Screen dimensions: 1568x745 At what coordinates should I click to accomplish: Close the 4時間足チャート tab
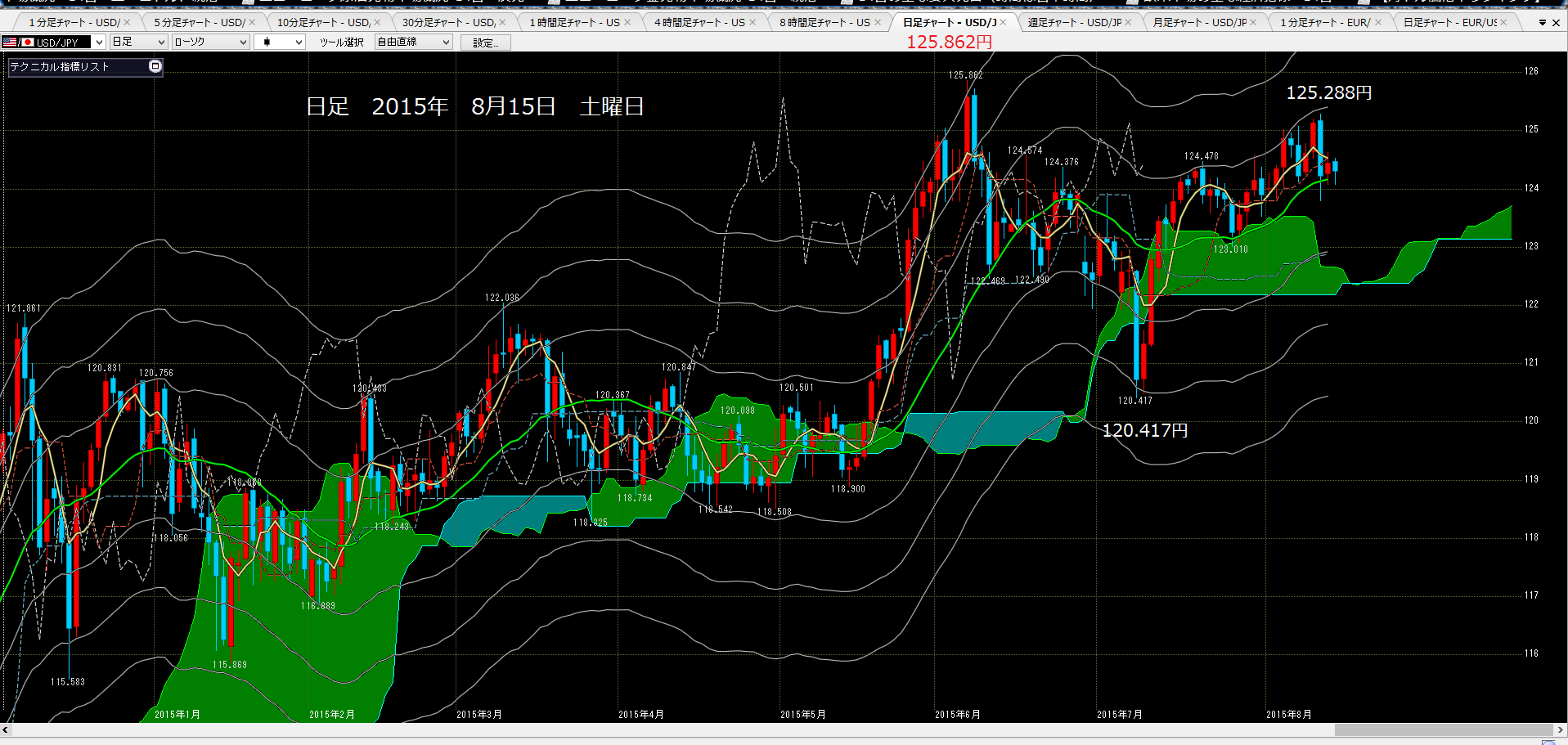tap(753, 22)
